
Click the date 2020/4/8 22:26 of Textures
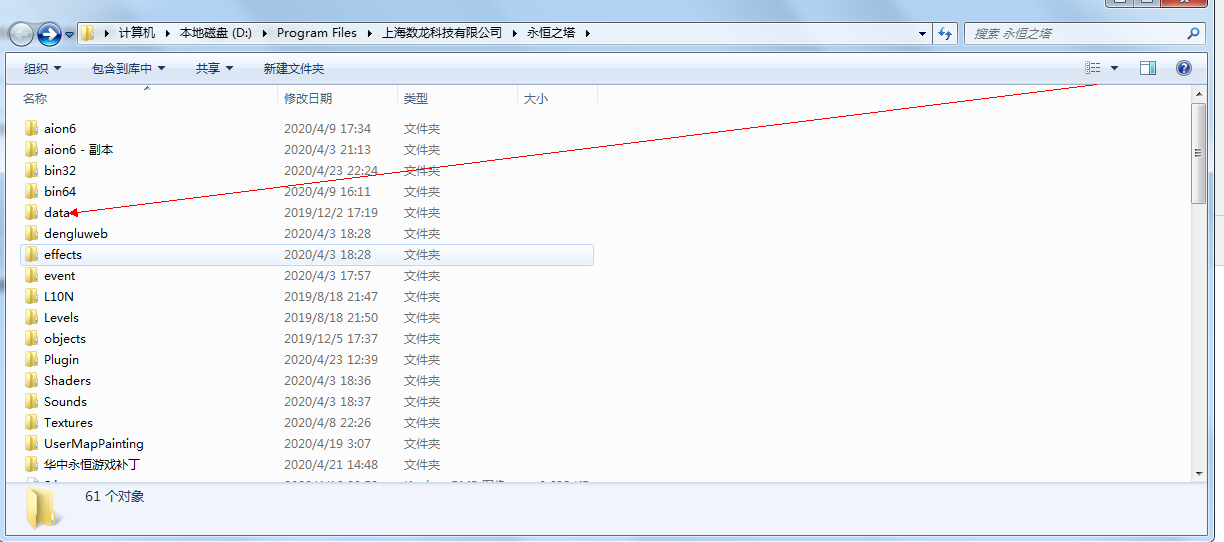click(x=327, y=422)
